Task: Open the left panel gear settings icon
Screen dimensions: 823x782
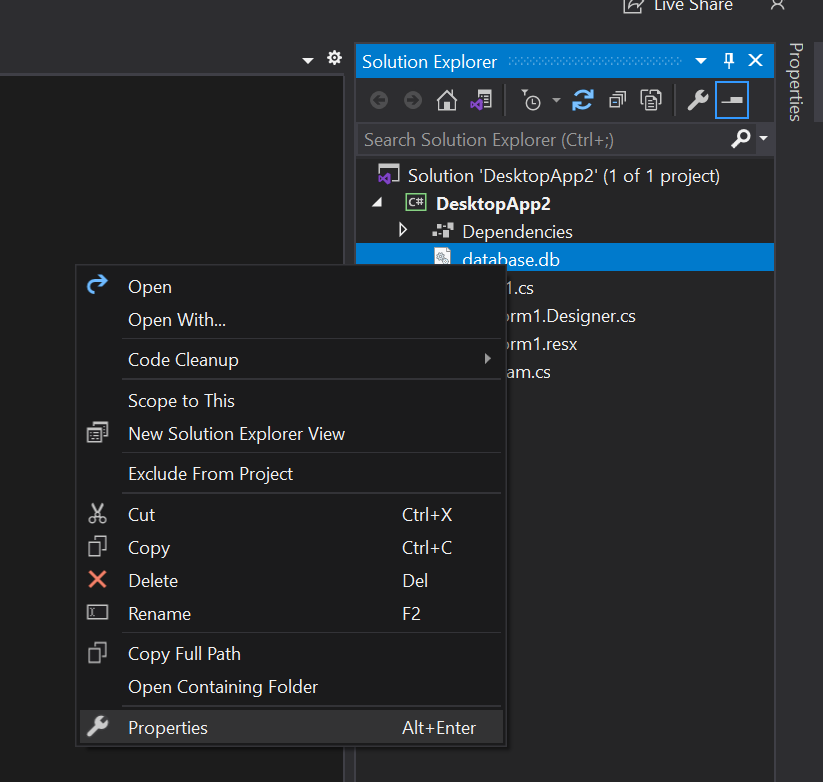Action: [334, 58]
